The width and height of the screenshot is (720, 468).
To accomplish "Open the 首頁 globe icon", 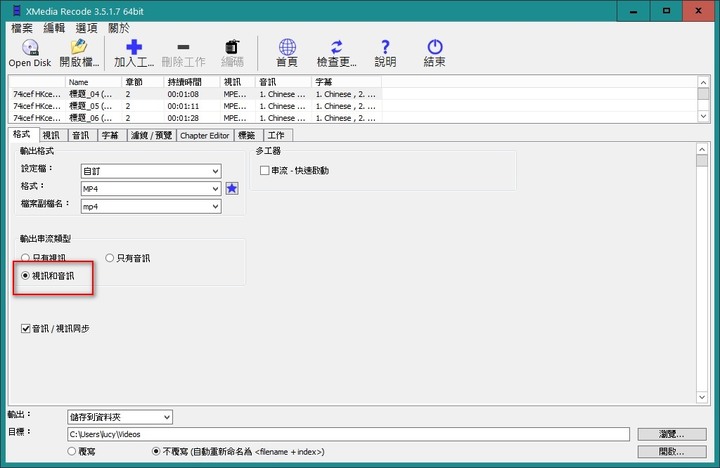I will click(x=287, y=47).
